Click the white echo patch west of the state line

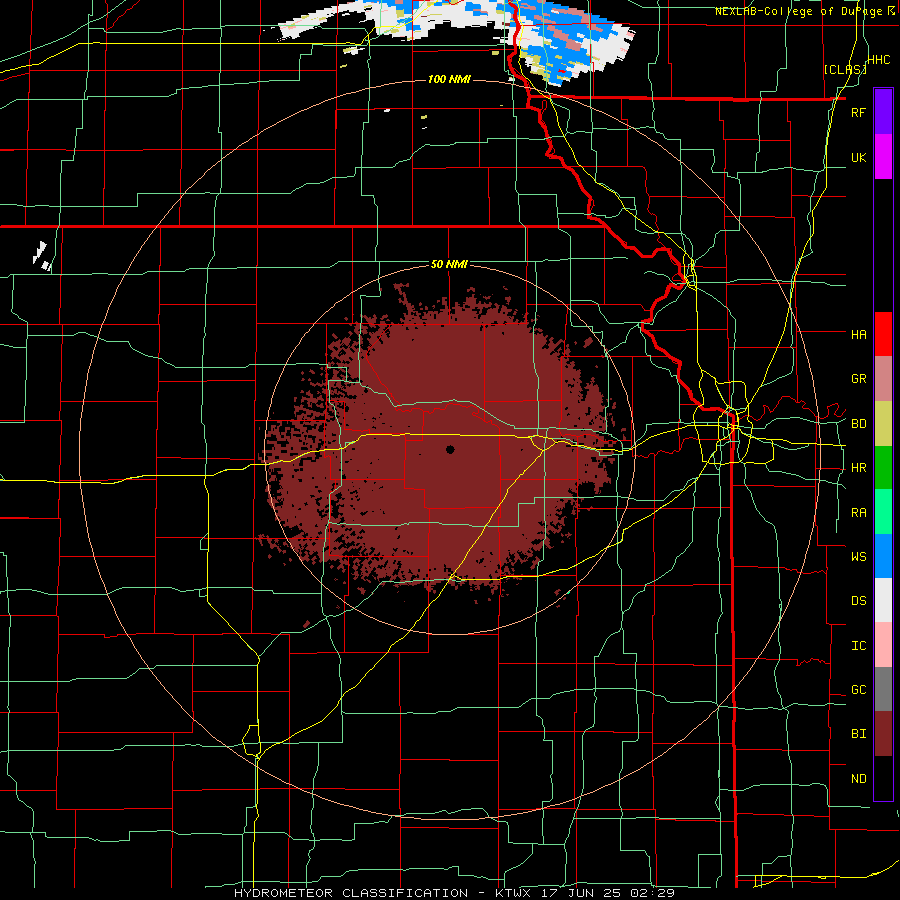coord(41,257)
